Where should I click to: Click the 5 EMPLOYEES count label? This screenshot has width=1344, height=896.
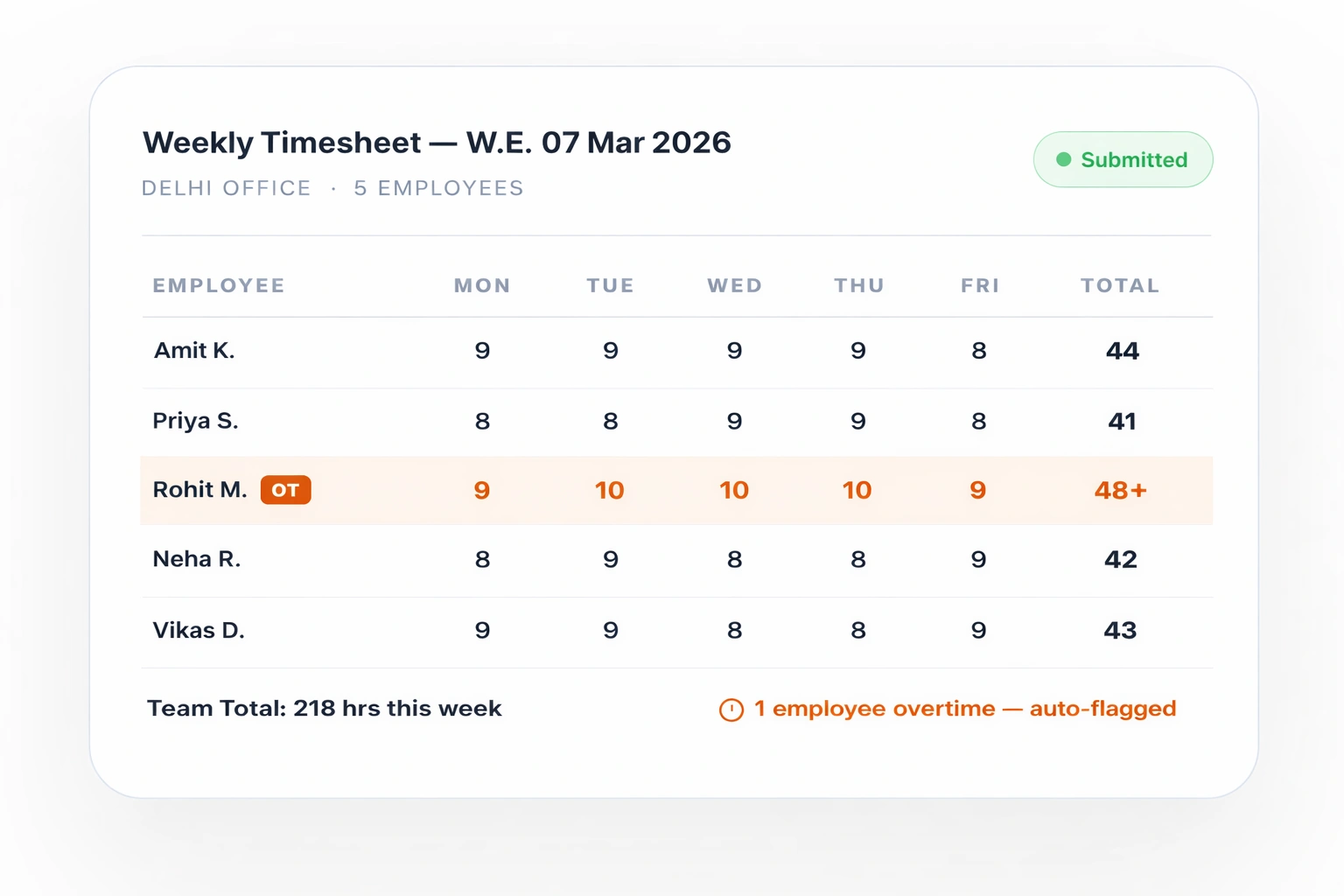click(437, 187)
